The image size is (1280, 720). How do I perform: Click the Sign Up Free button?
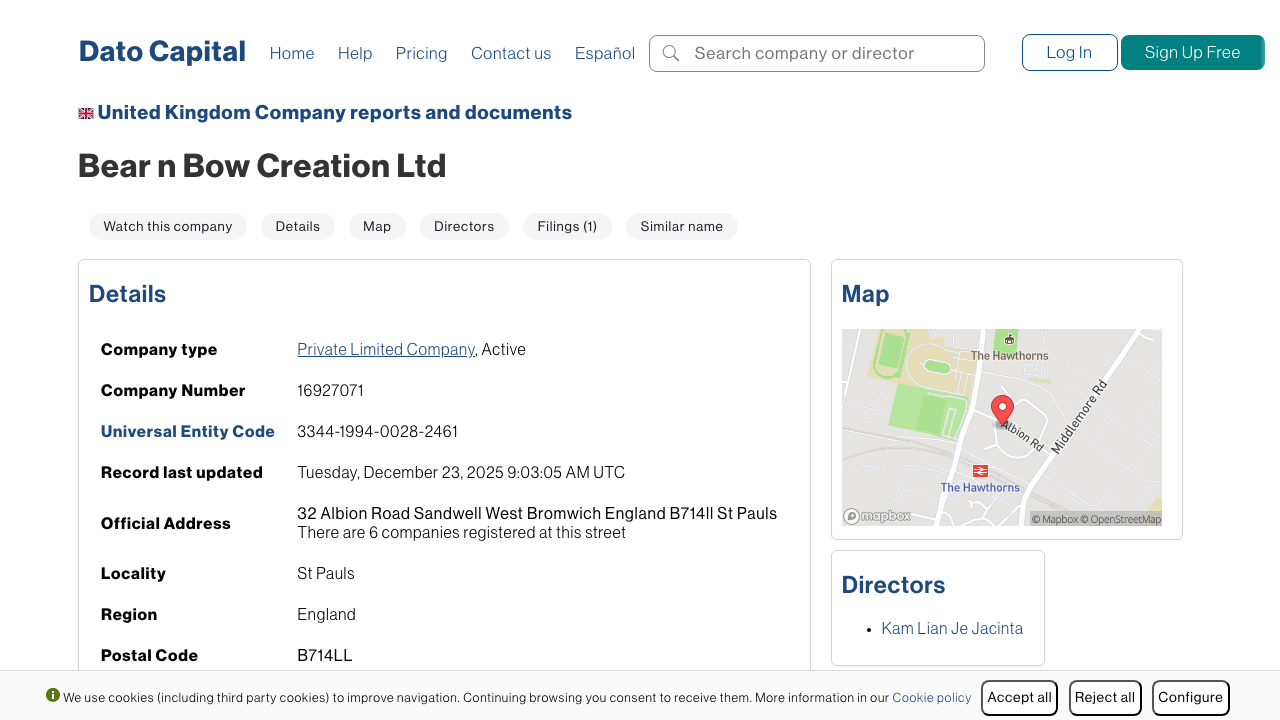coord(1192,52)
